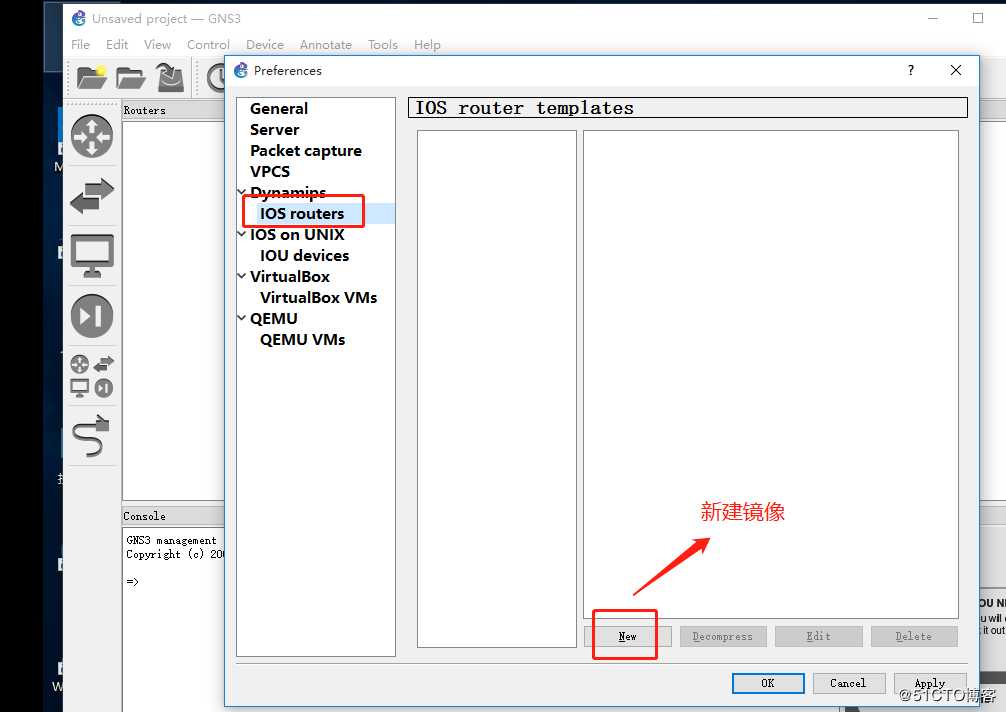Select Dynamips preferences entry

pyautogui.click(x=288, y=192)
